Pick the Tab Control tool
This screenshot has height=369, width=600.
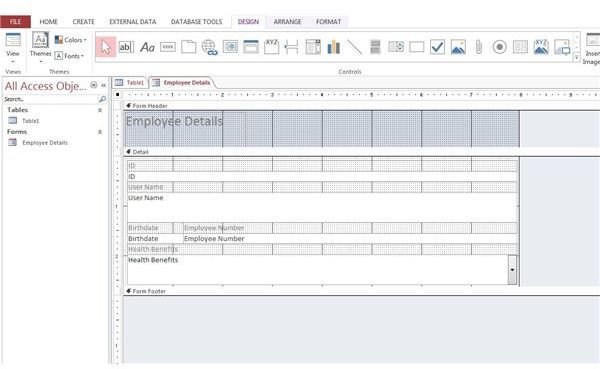[x=189, y=47]
